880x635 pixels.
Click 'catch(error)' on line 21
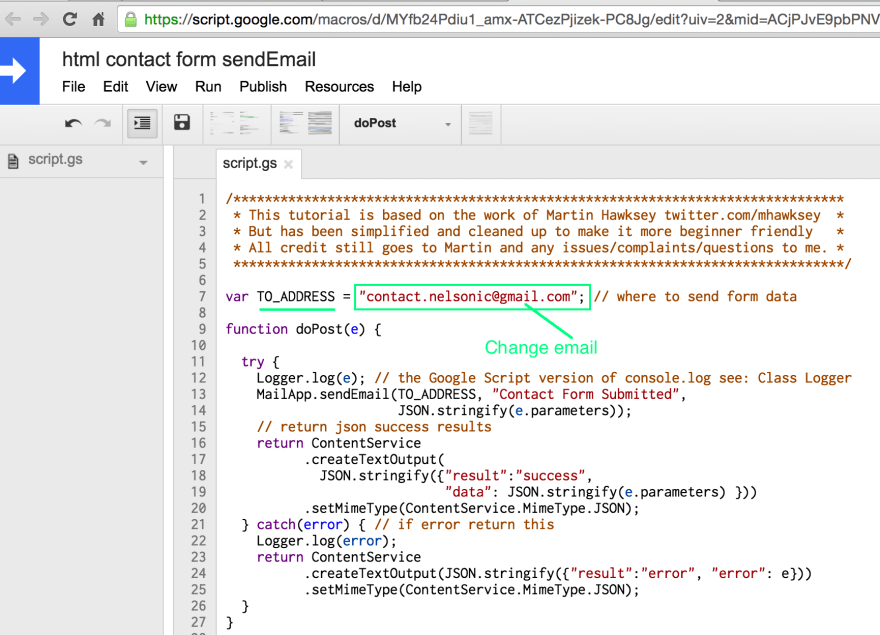point(303,524)
